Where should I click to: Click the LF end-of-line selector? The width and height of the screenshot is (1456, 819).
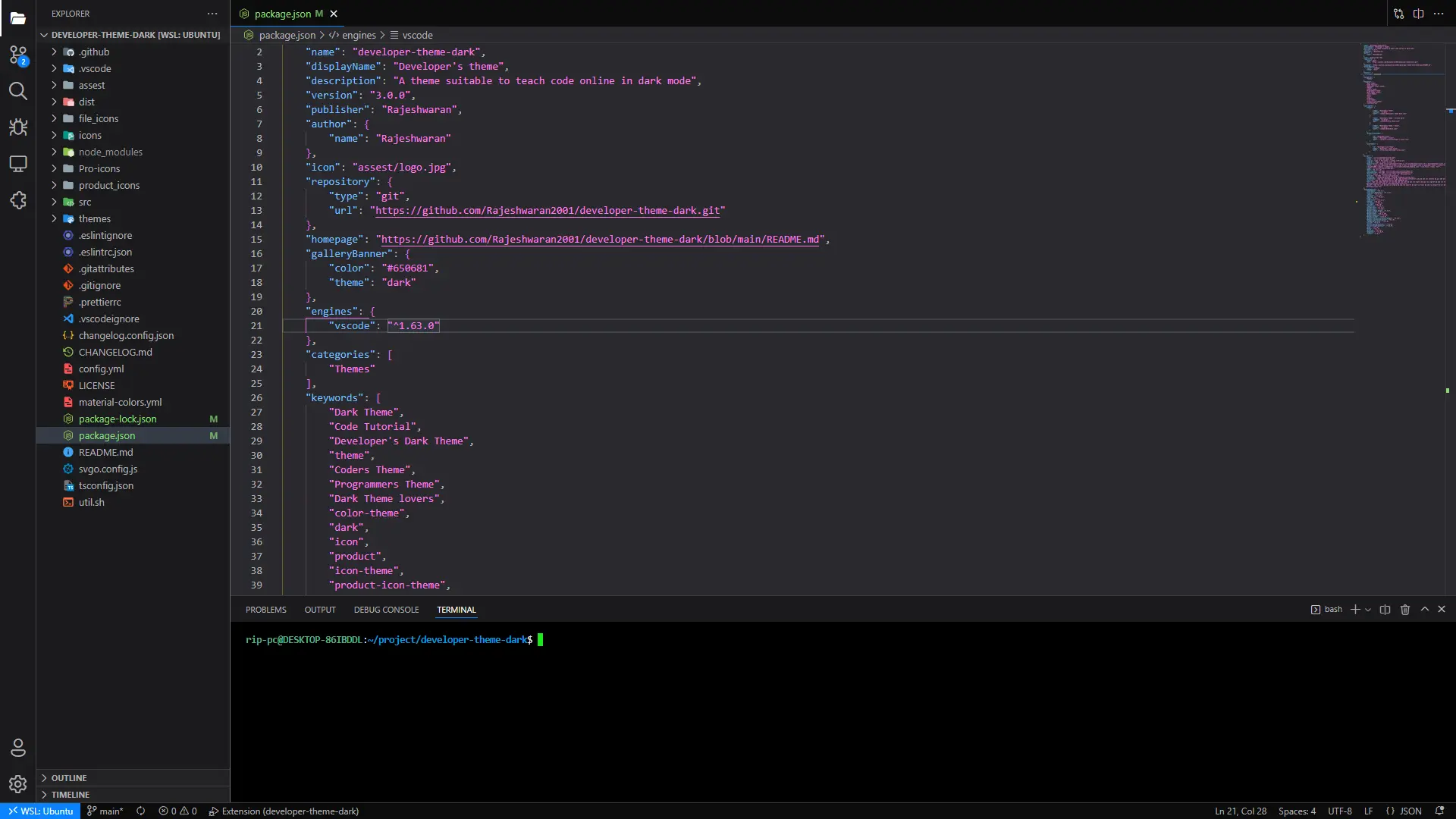pyautogui.click(x=1368, y=811)
